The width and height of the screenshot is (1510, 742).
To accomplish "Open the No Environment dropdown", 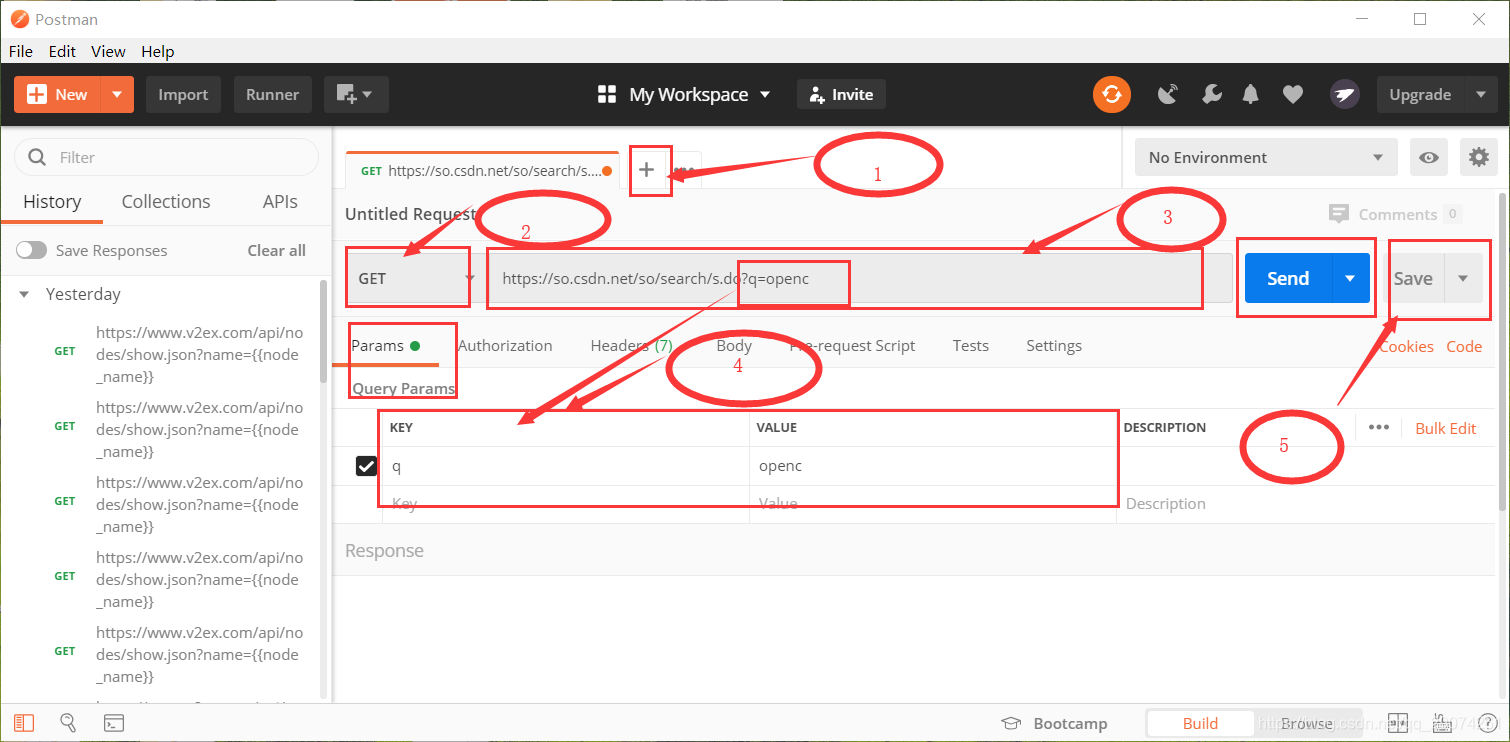I will point(1266,157).
